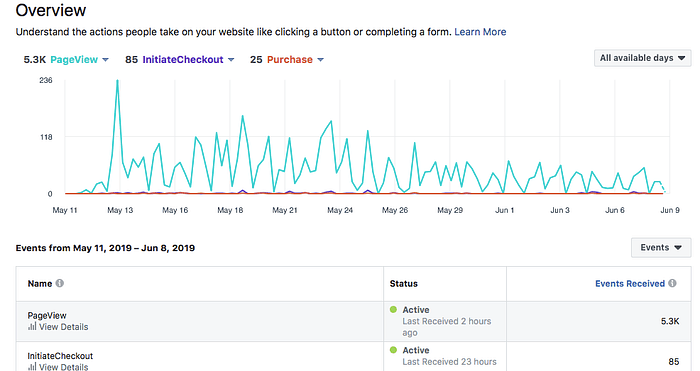Open the Events filter dropdown
This screenshot has width=700, height=371.
click(661, 247)
